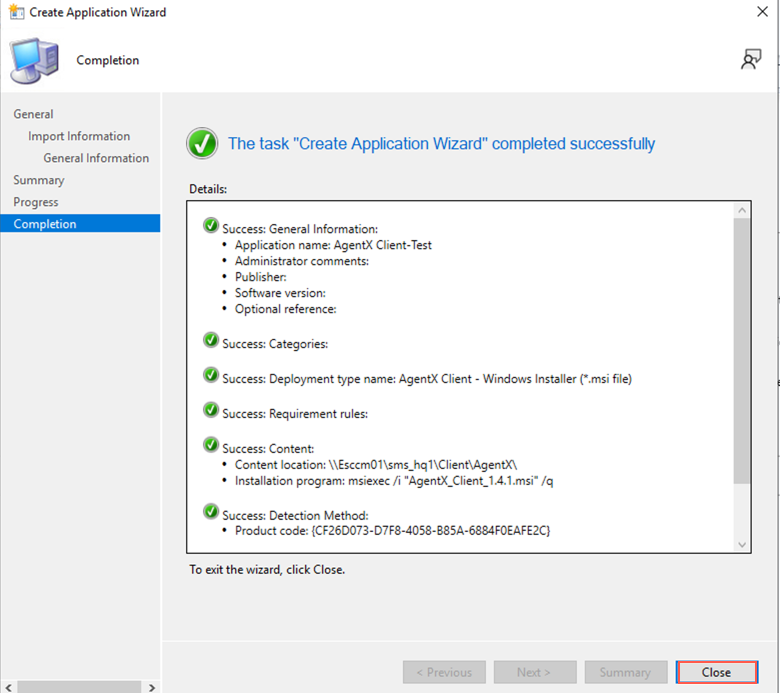Click the Success: Categories text
Screen dimensions: 780x693
pos(275,344)
